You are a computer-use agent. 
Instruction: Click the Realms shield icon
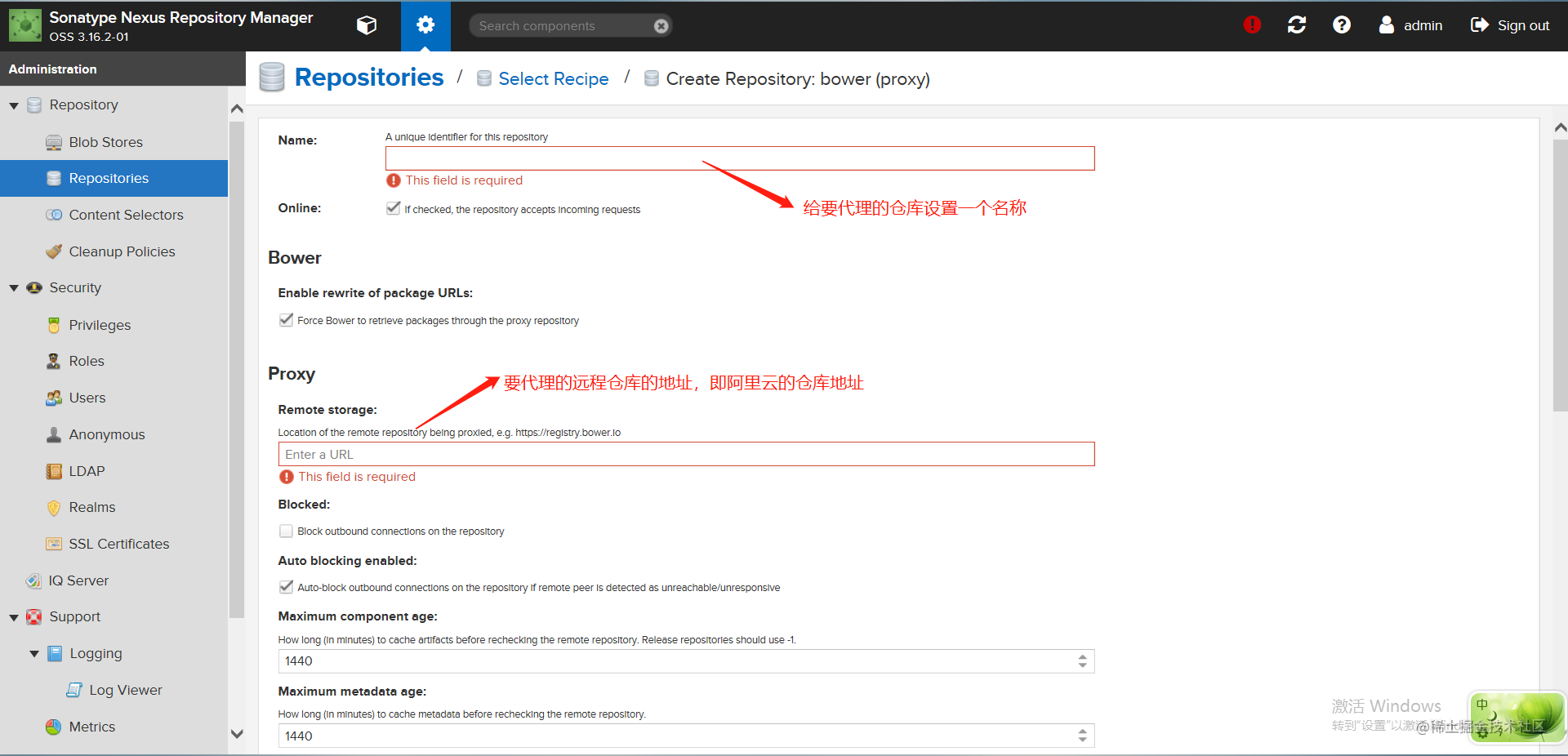(54, 508)
